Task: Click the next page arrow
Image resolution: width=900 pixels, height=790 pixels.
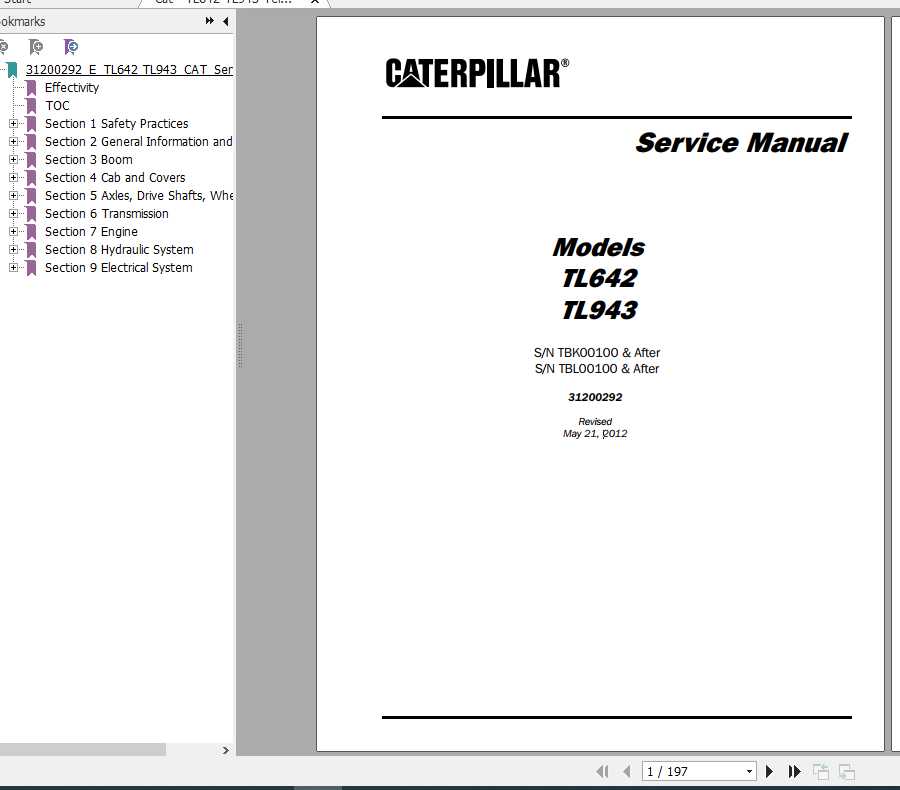Action: tap(769, 771)
